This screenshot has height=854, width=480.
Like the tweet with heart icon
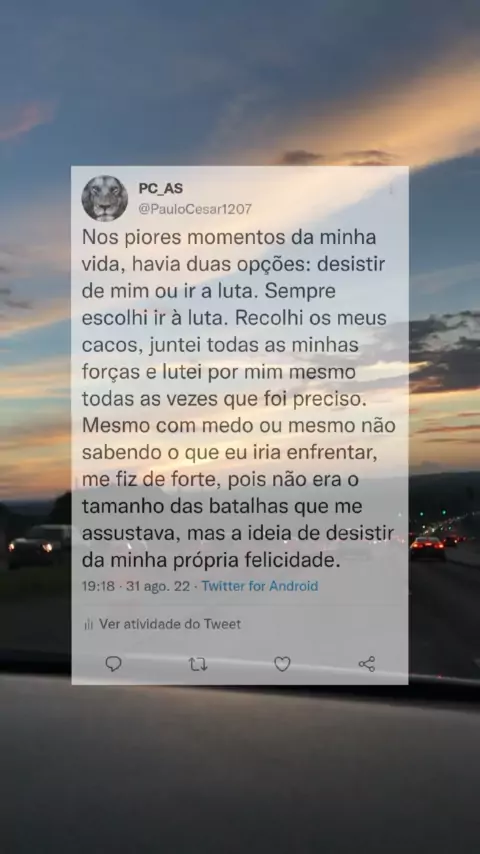pos(282,664)
